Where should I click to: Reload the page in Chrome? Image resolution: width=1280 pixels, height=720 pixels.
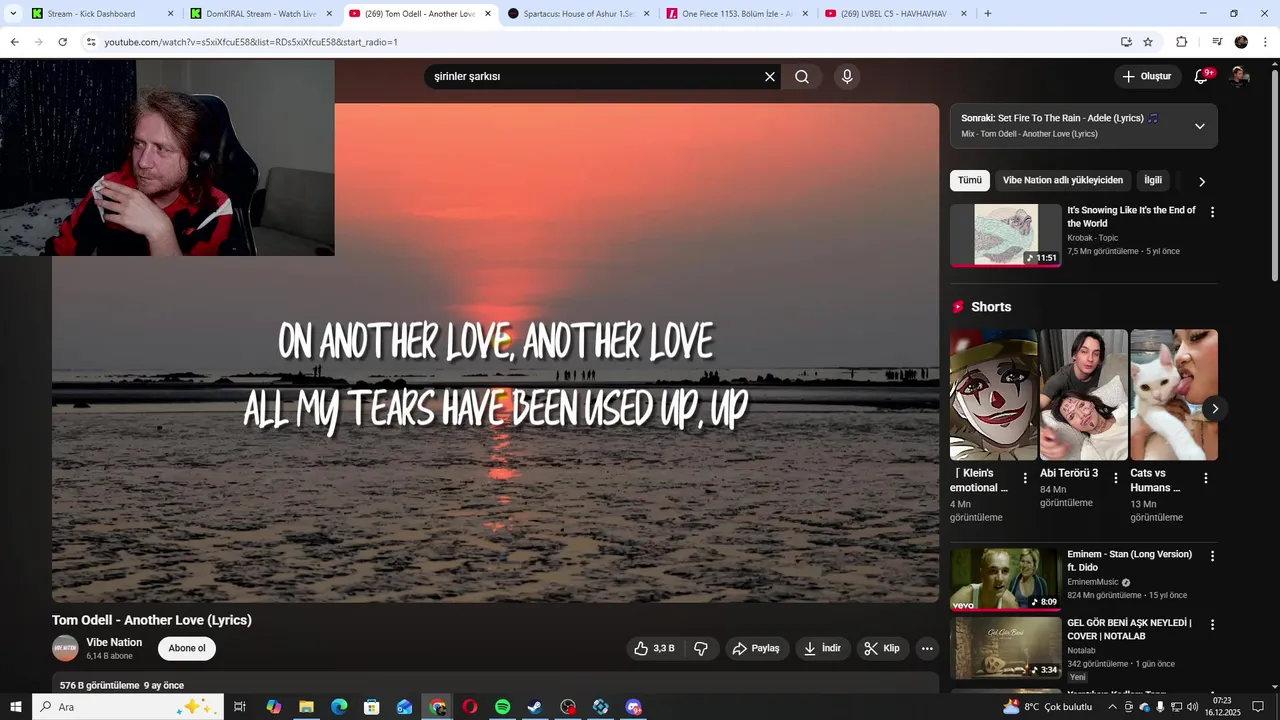coord(62,42)
